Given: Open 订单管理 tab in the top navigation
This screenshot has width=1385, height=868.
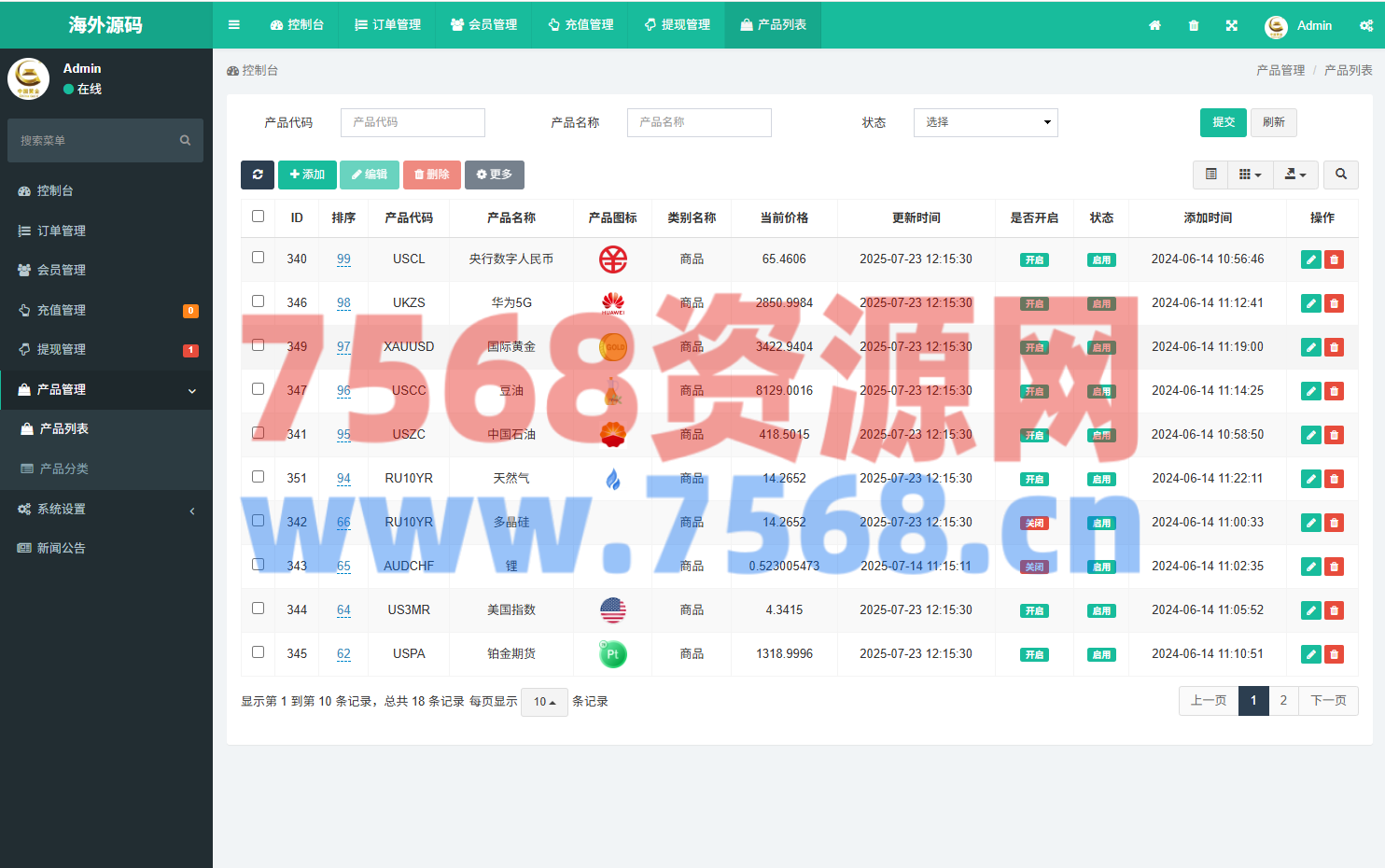Looking at the screenshot, I should coord(388,25).
